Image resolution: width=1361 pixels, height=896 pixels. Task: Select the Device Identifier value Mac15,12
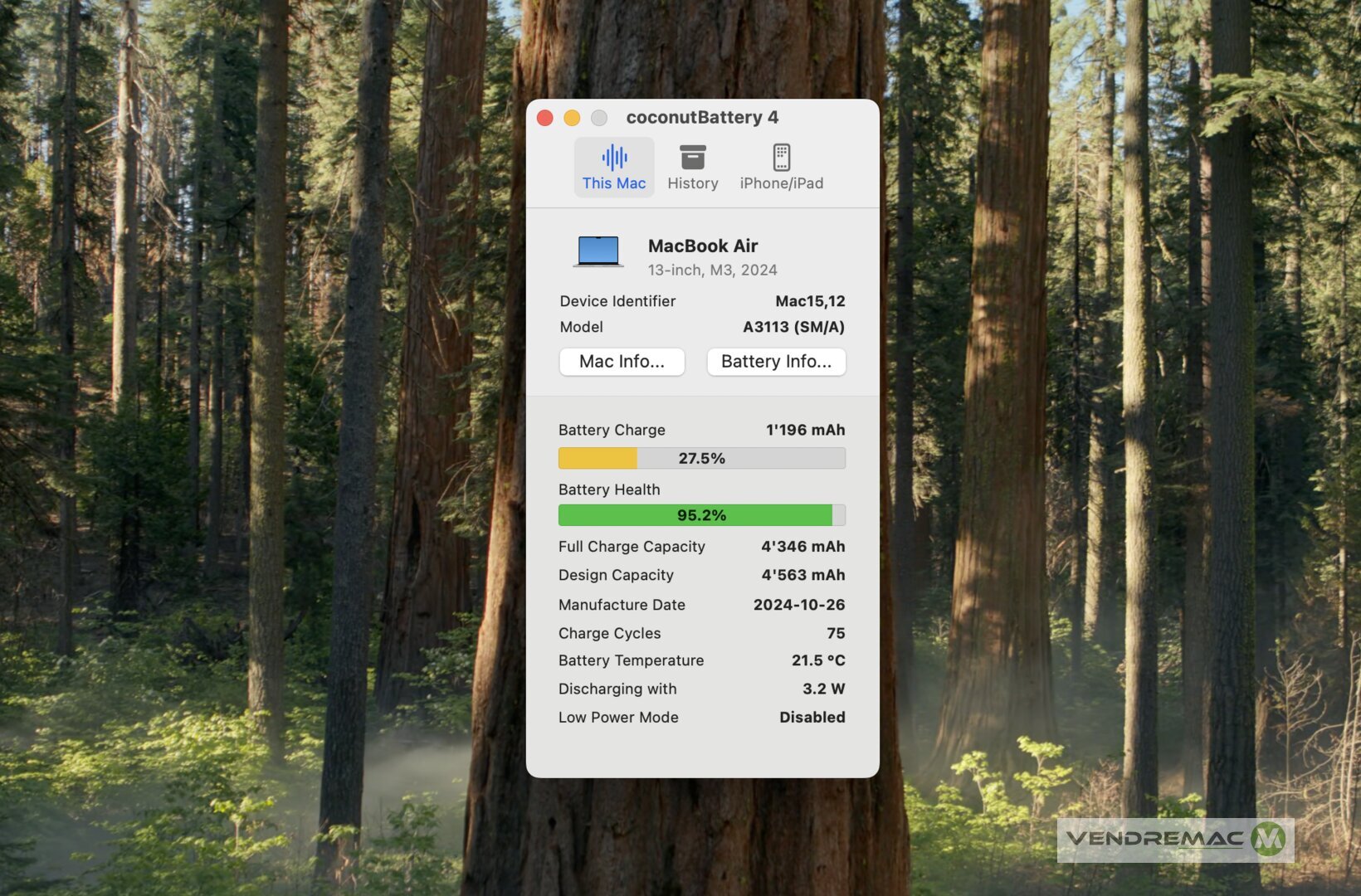(x=809, y=301)
